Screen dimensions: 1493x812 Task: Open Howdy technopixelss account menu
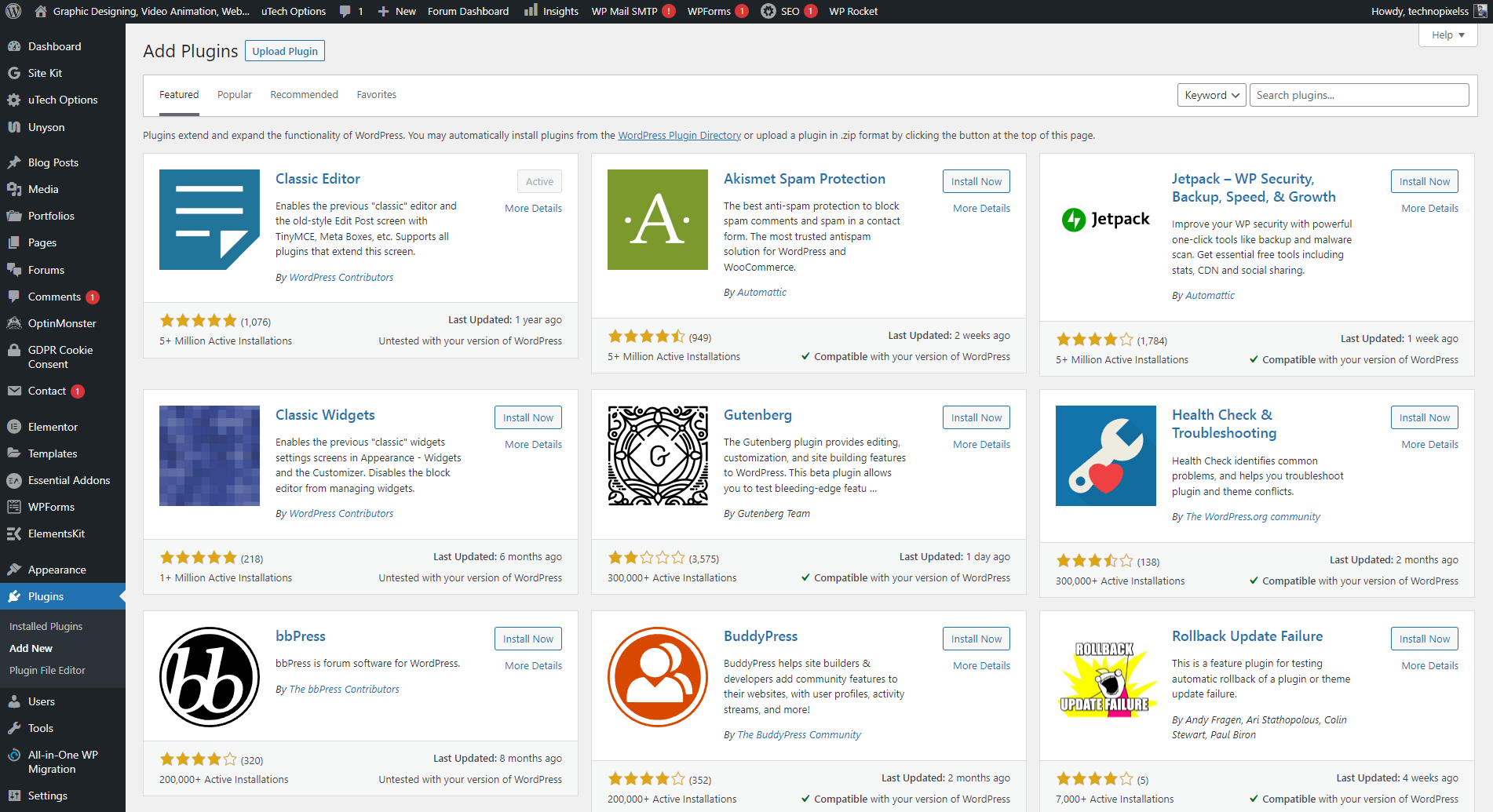pyautogui.click(x=1428, y=12)
